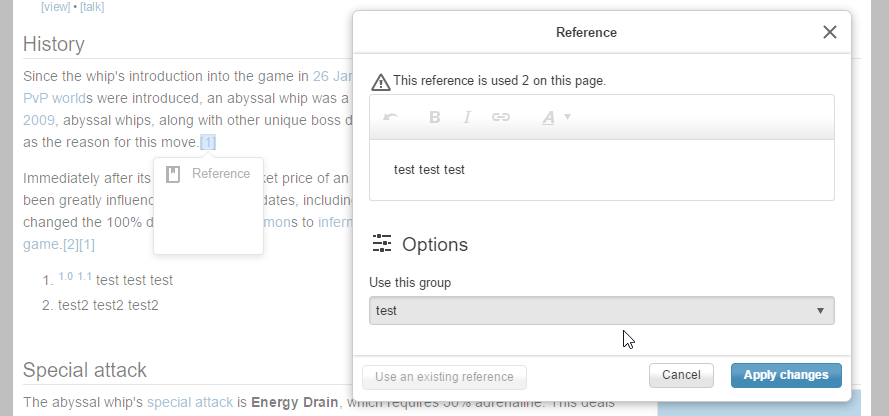Insert a link using the chain icon
This screenshot has width=889, height=416.
(501, 117)
